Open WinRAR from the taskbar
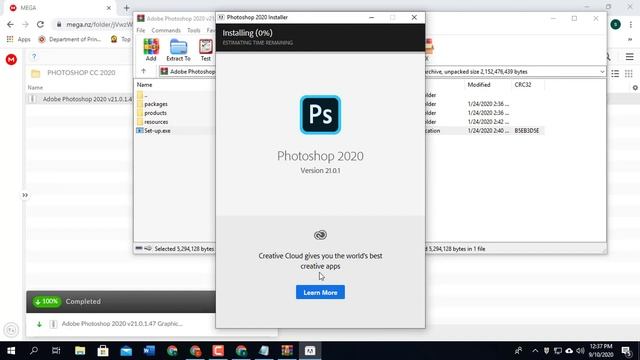This screenshot has height=360, width=640. pos(287,351)
